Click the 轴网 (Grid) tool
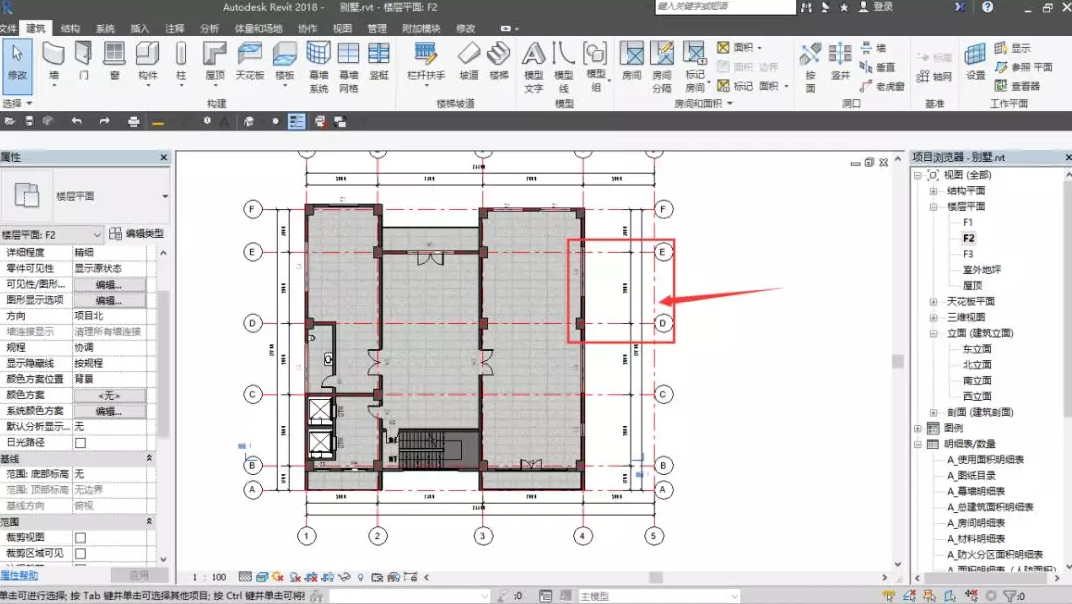Screen dimensions: 1072x604 (934, 76)
